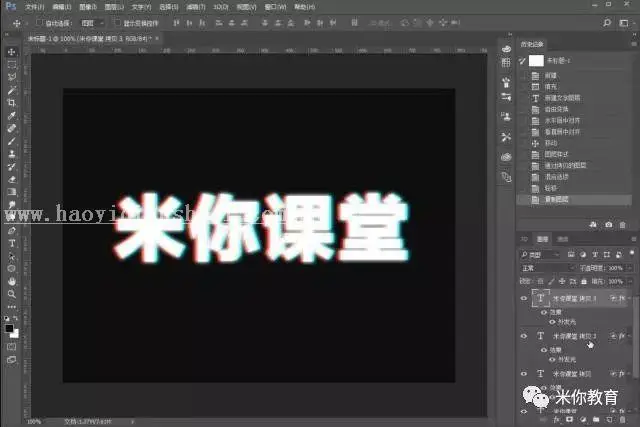
Task: Select the Move tool in the toolbar
Action: (11, 52)
